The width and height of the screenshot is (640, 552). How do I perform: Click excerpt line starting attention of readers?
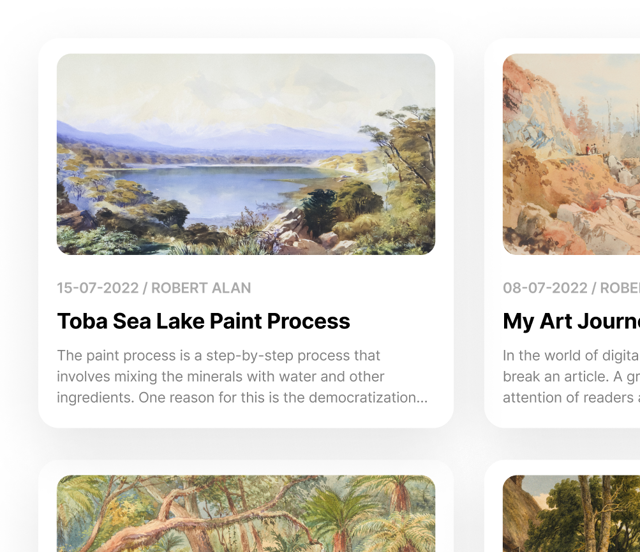(x=571, y=398)
